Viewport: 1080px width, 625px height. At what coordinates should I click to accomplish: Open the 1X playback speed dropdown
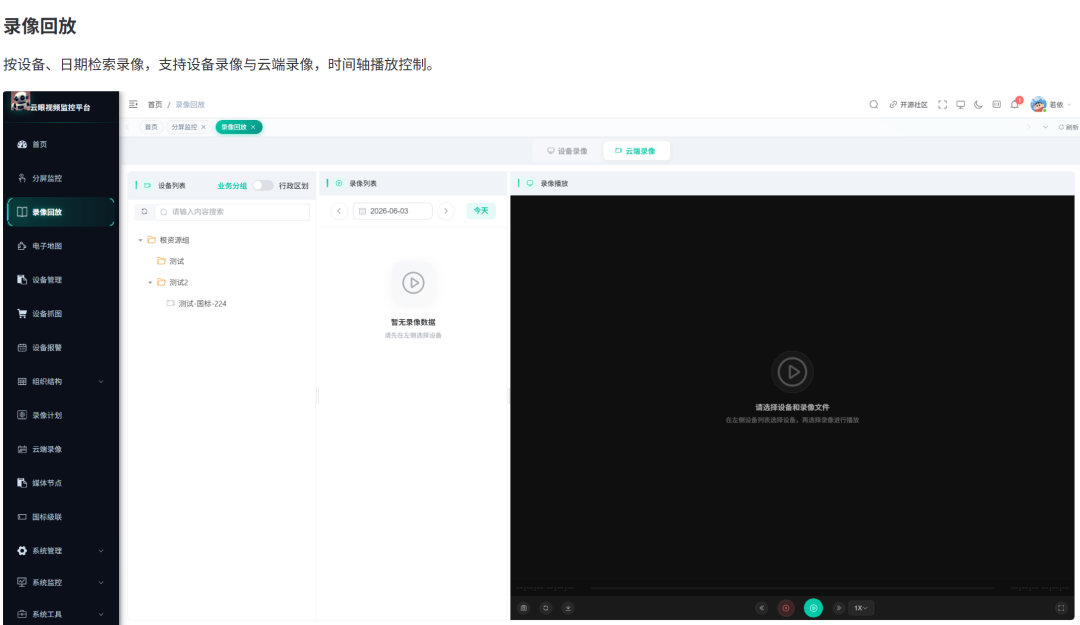point(861,608)
